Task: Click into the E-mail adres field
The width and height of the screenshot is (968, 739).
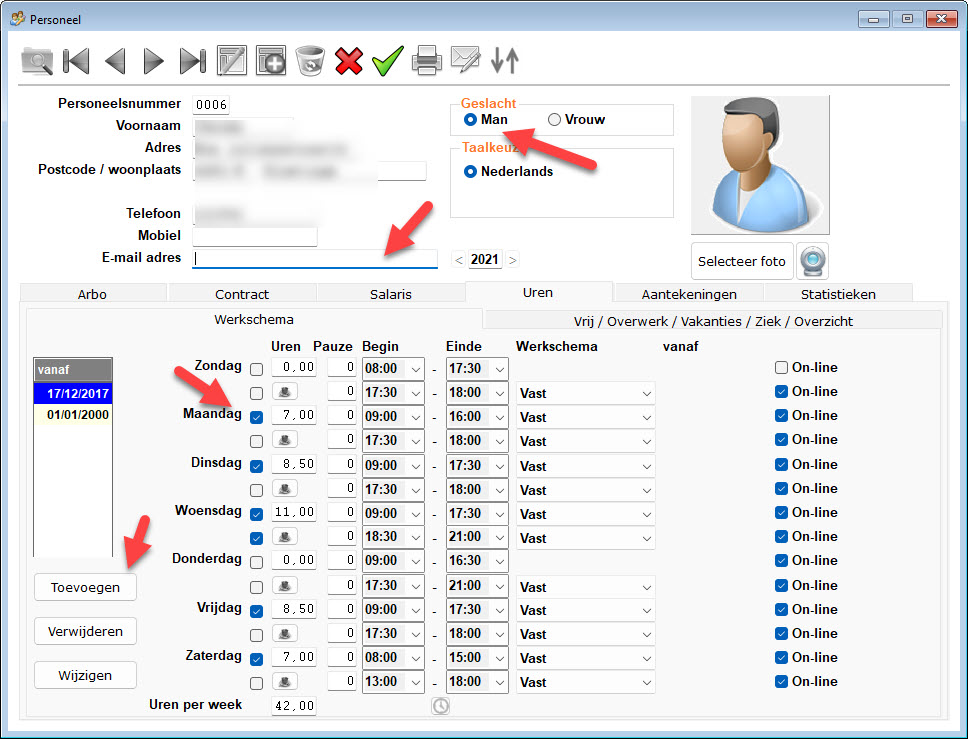Action: click(315, 259)
